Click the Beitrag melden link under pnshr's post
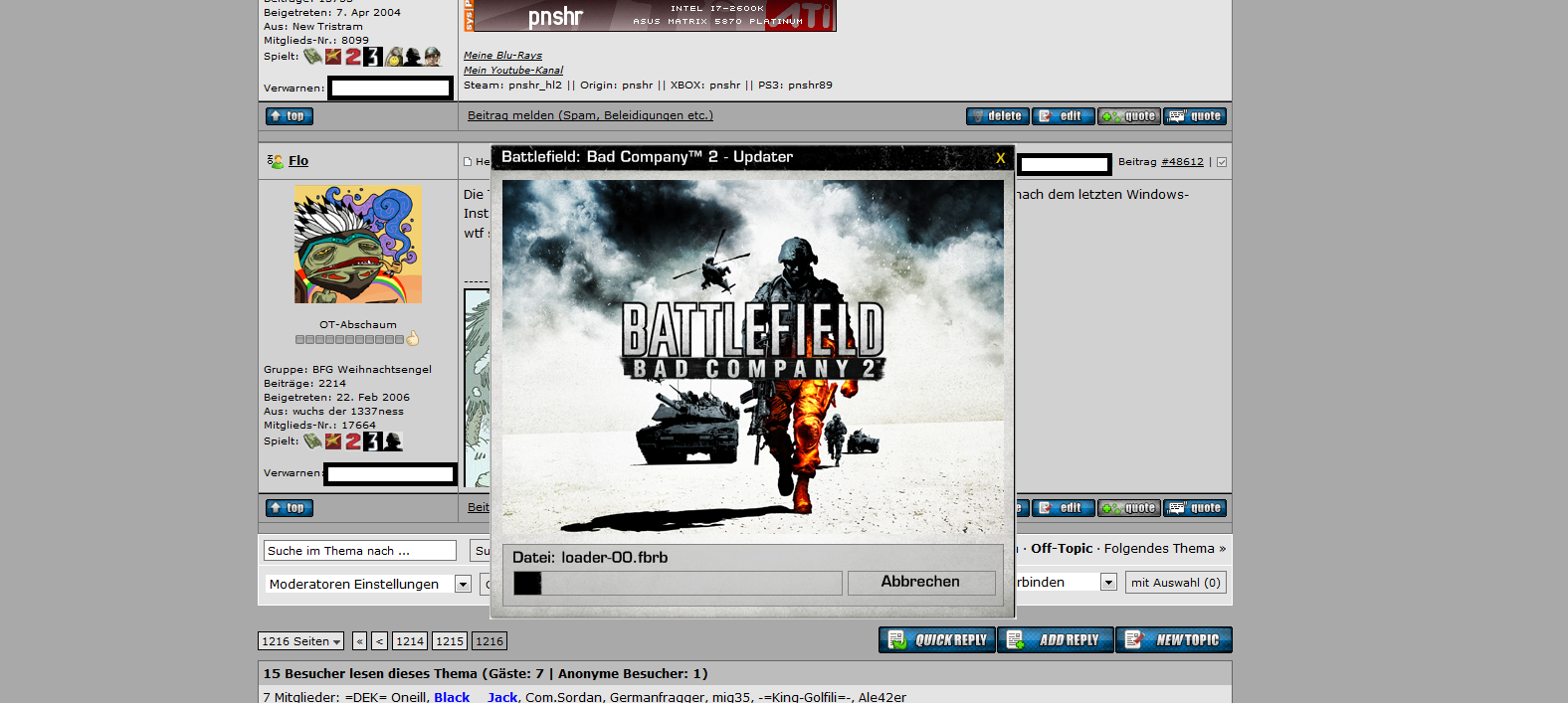The image size is (1568, 703). point(590,115)
